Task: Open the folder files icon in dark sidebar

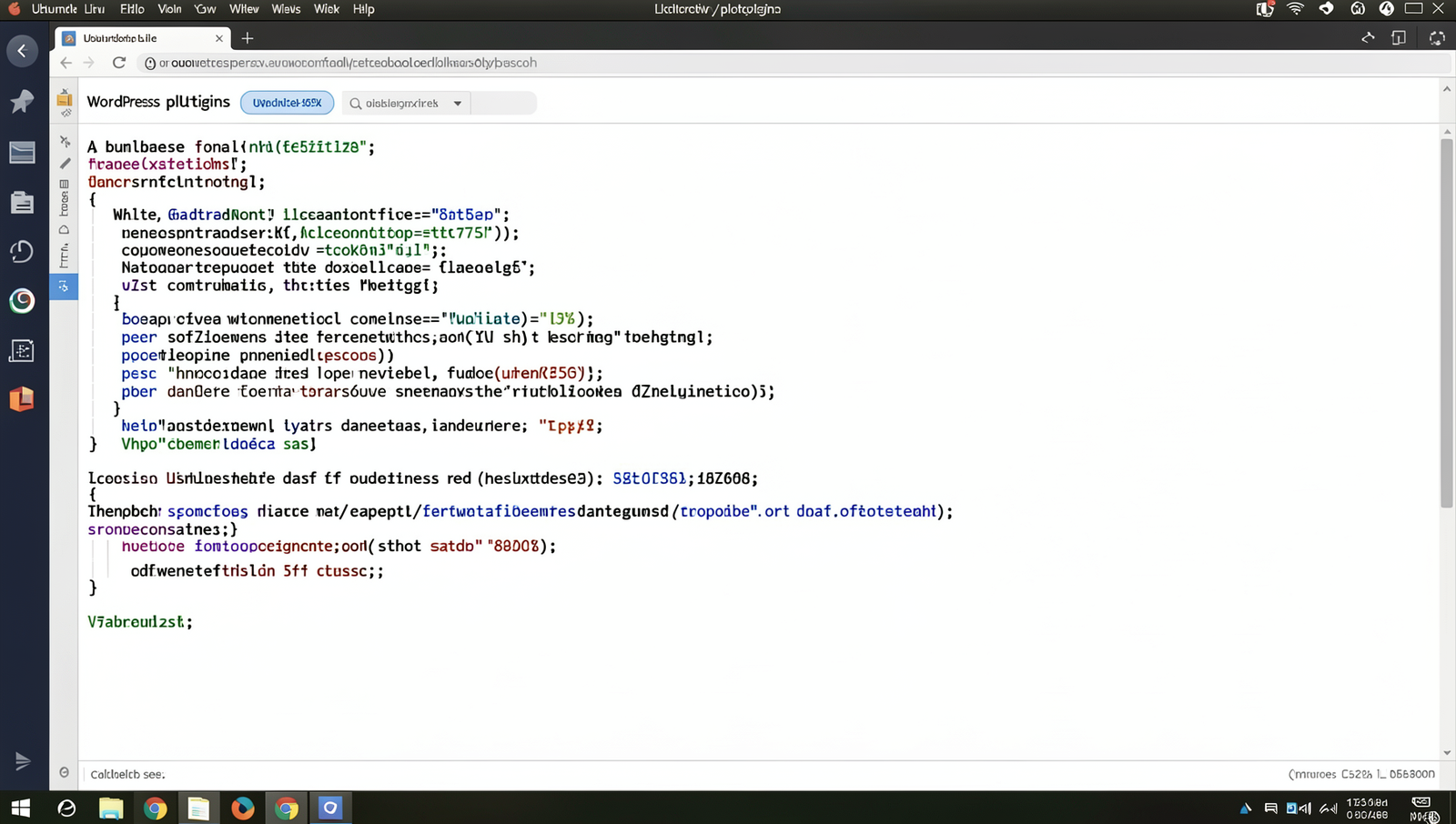Action: point(22,202)
